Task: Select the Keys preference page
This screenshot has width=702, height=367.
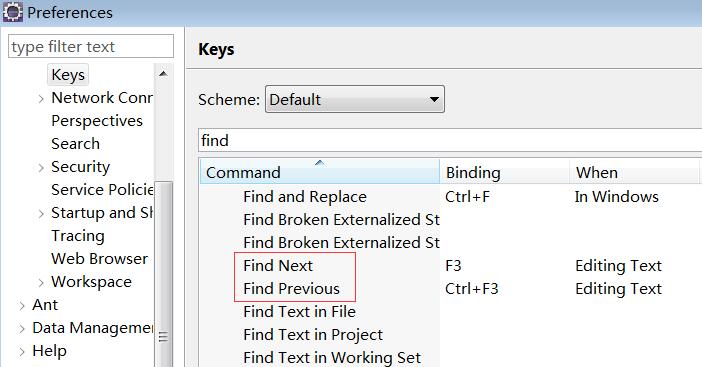Action: pos(68,75)
